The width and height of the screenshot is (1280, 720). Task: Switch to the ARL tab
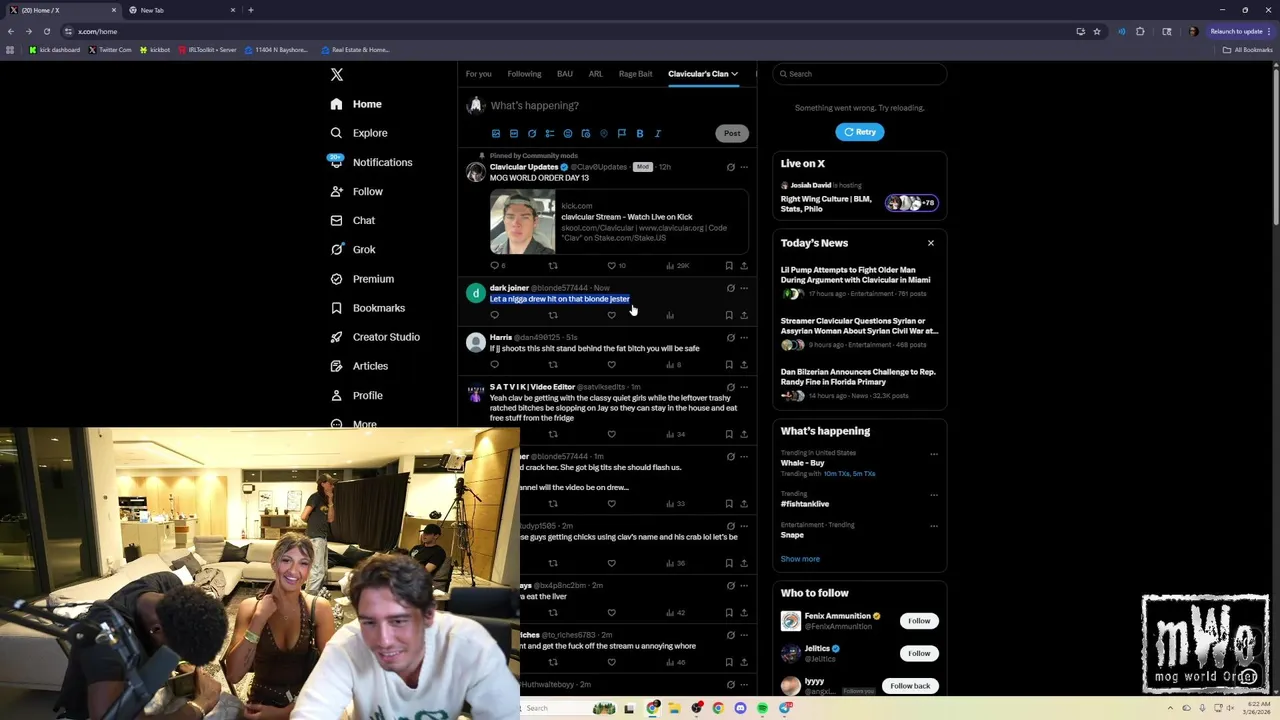tap(596, 74)
